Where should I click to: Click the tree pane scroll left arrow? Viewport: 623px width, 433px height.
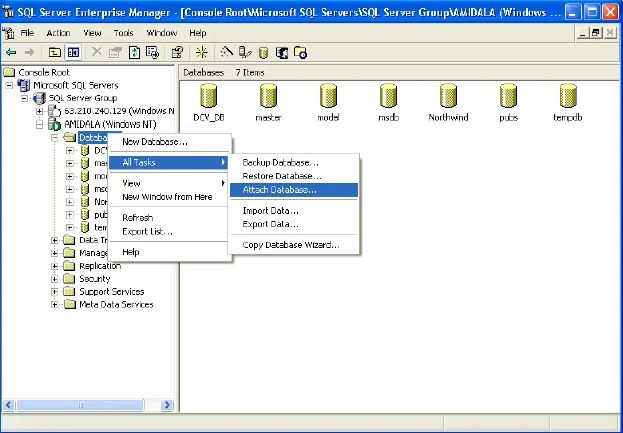(x=9, y=405)
